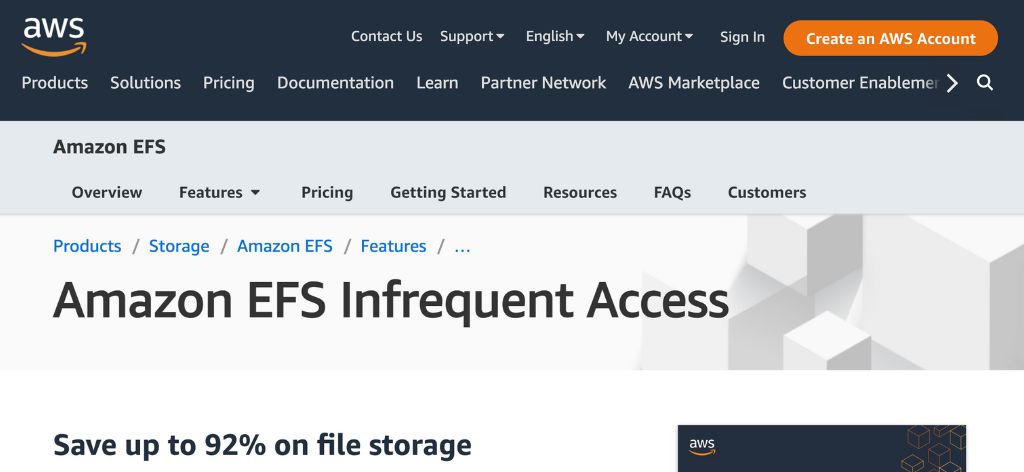Open the AWS promo thumbnail card
Screen dimensions: 1024x472
(821, 448)
